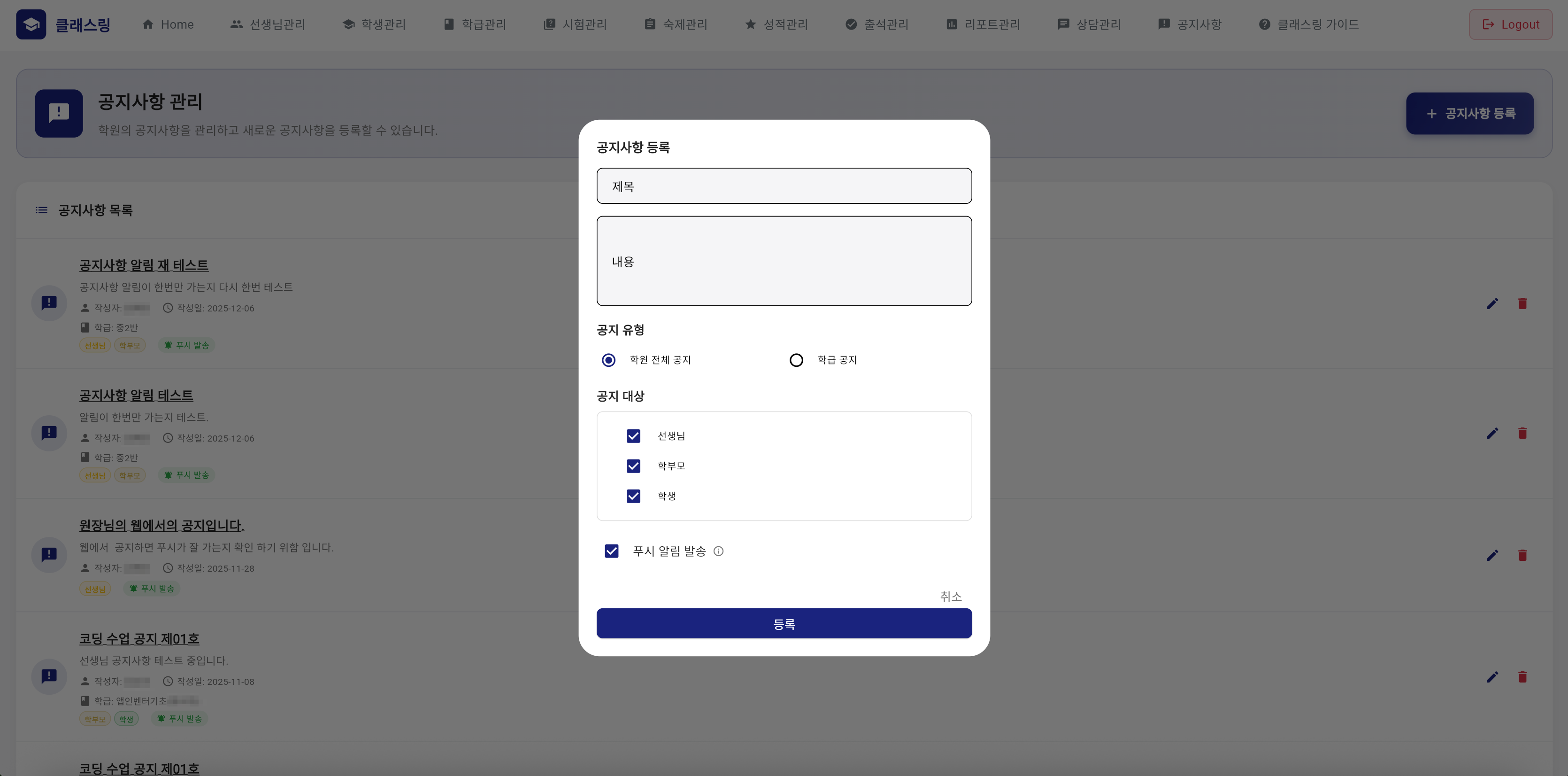The image size is (1568, 776).
Task: Disable the 푸시 알림 발송 checkbox
Action: [x=612, y=551]
